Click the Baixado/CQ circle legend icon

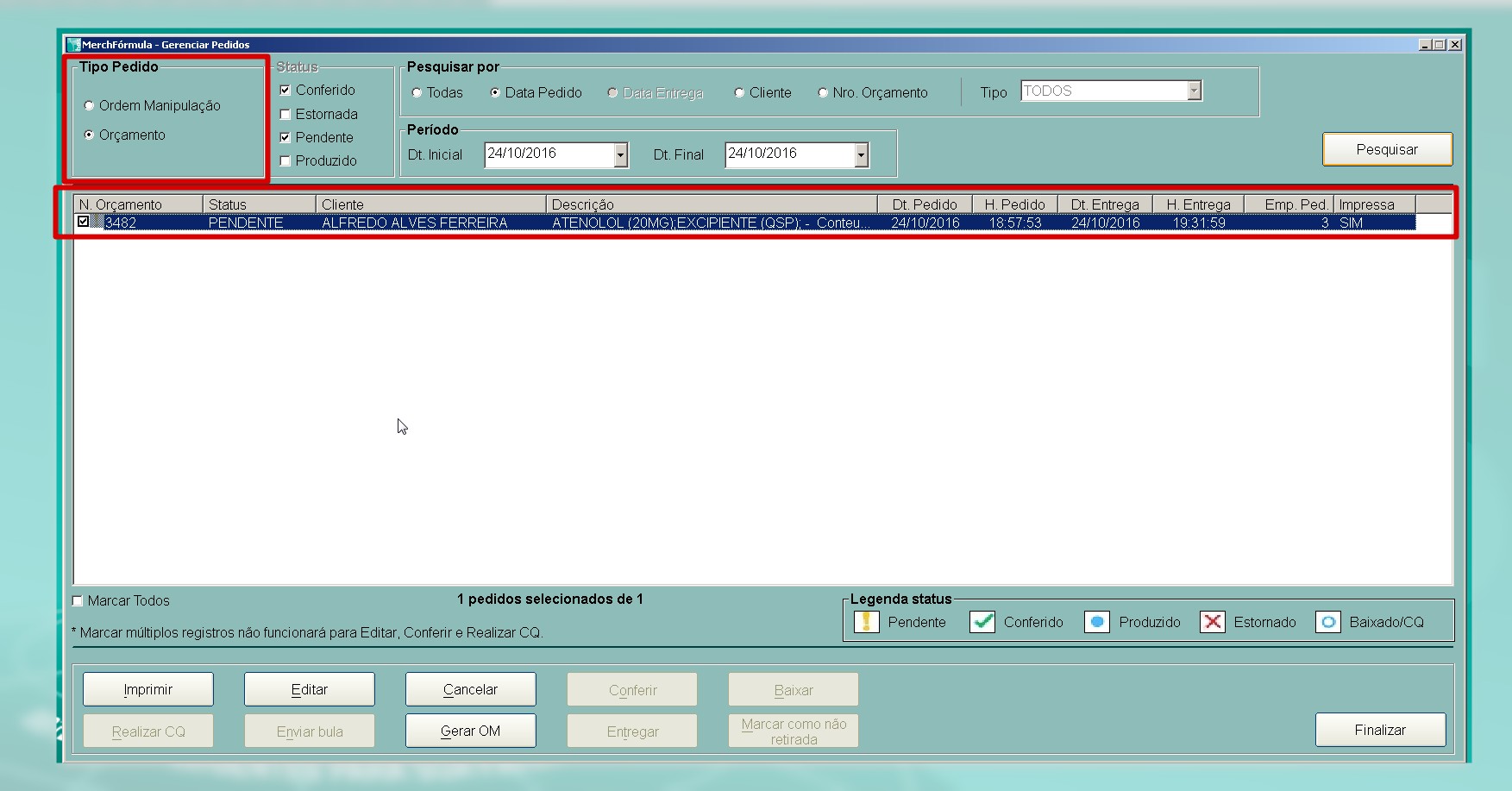click(1328, 622)
